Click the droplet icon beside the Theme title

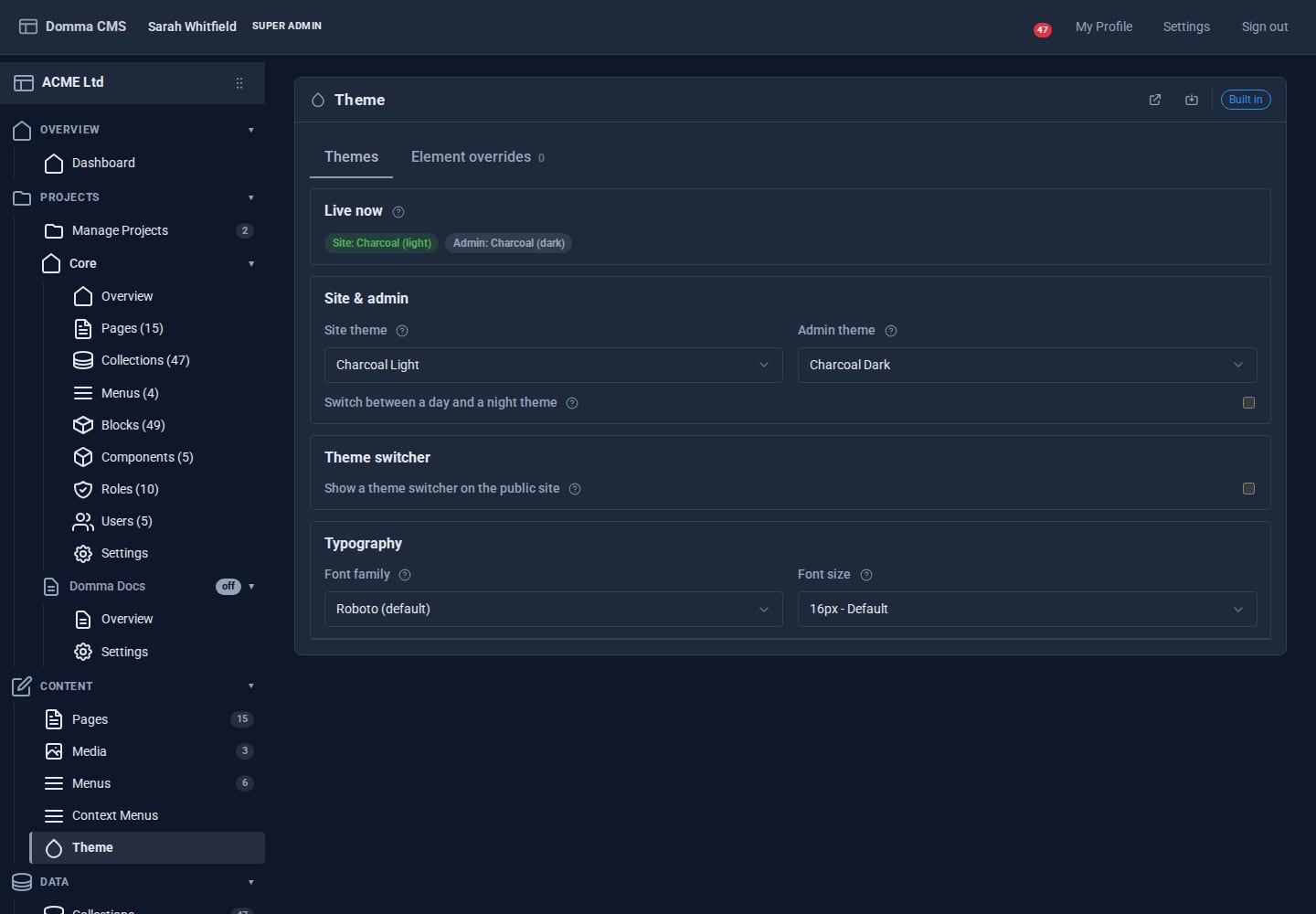(318, 101)
